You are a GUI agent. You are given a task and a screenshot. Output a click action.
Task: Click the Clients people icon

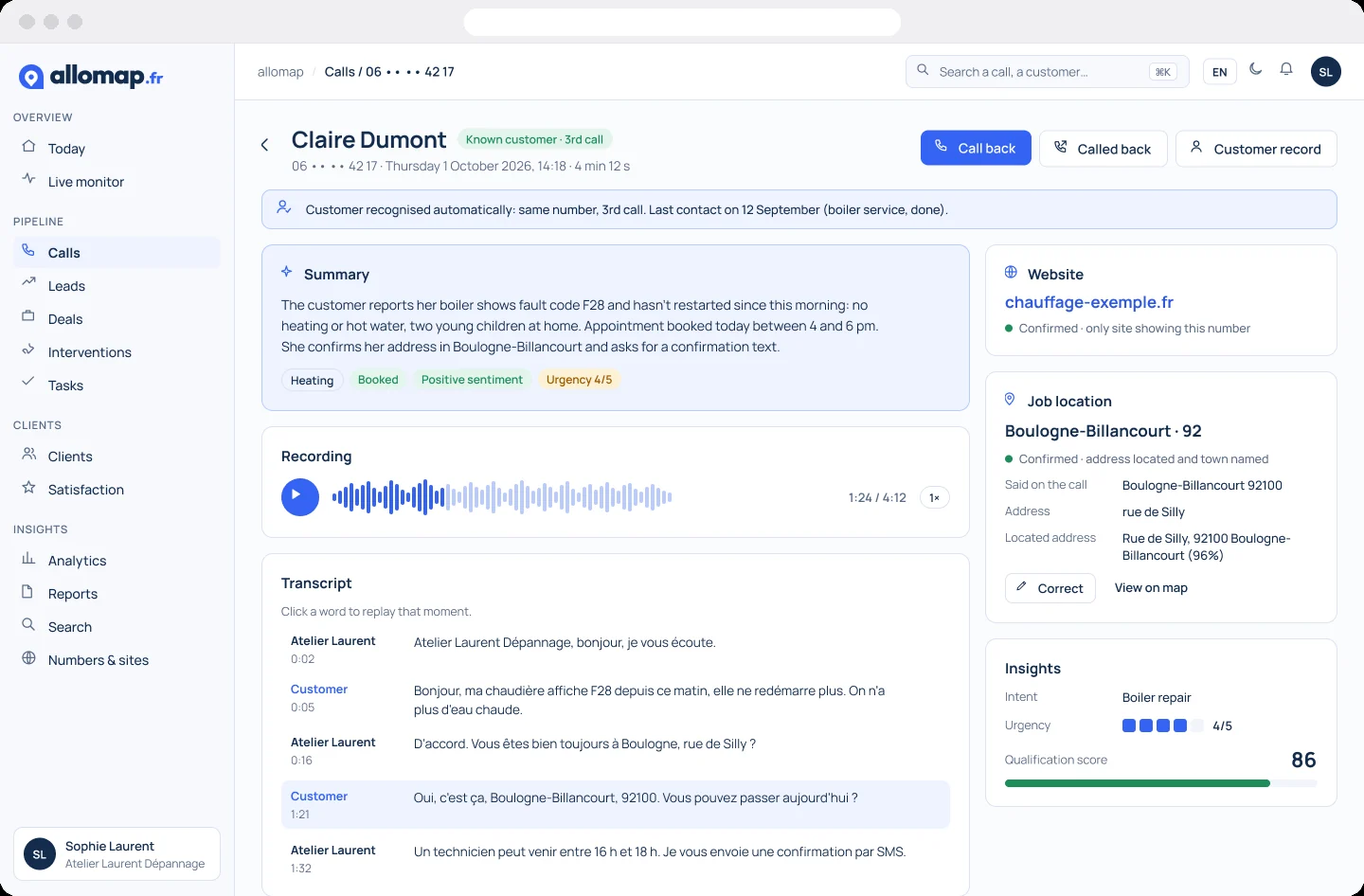pyautogui.click(x=28, y=455)
